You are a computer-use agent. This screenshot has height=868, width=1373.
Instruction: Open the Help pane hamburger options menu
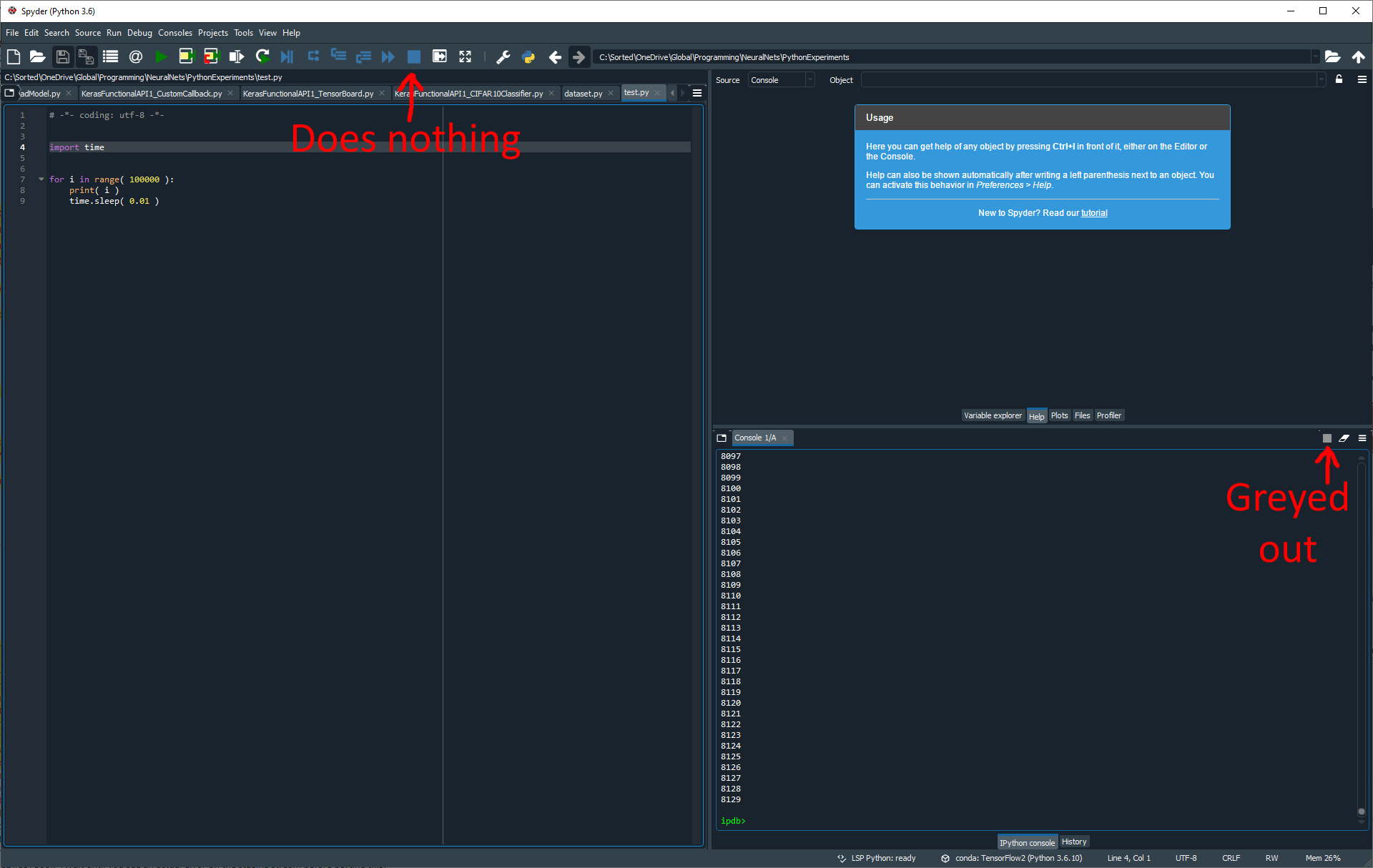point(1362,79)
